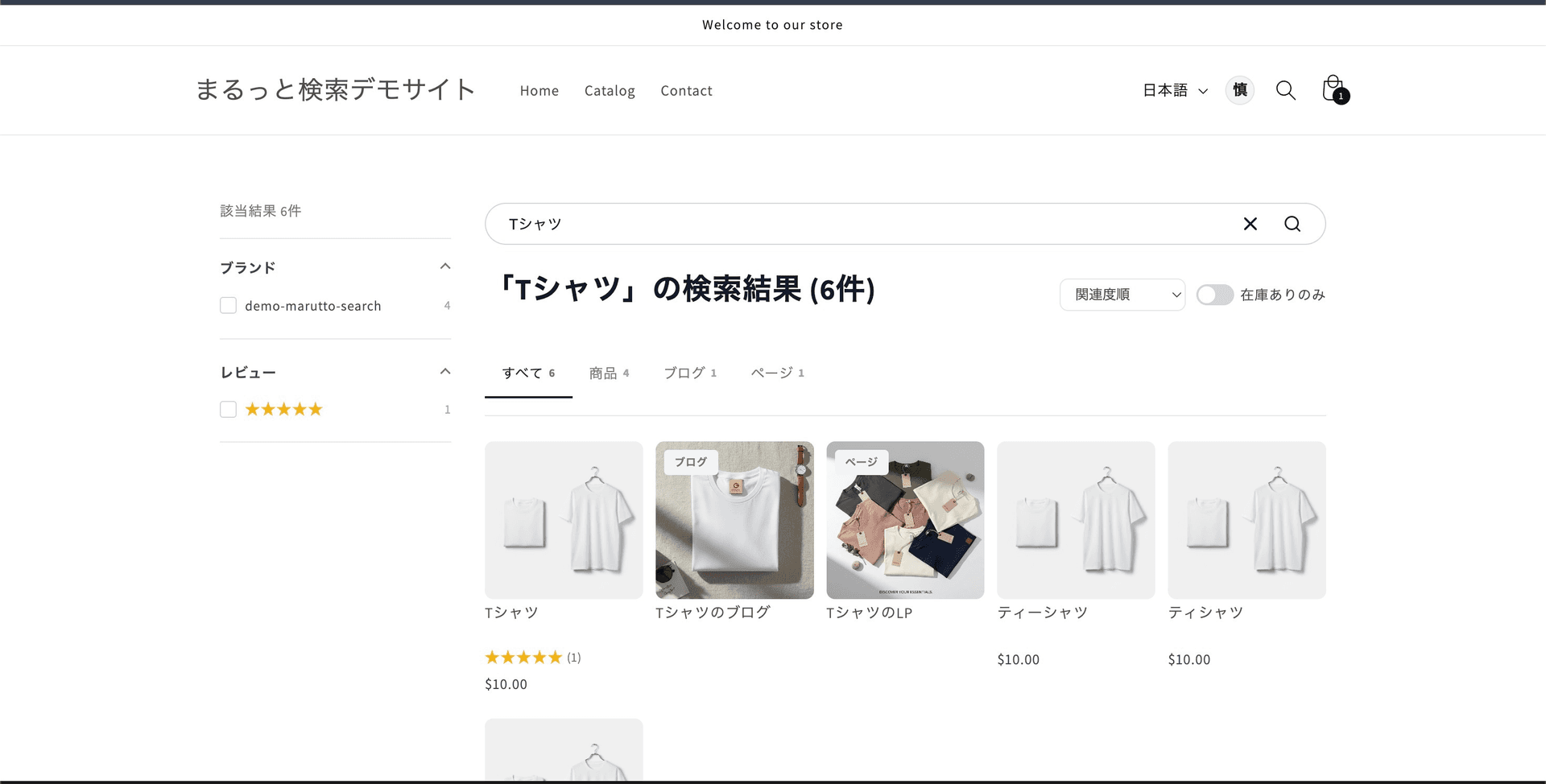The image size is (1546, 784).
Task: Check the five-star review filter checkbox
Action: (229, 410)
